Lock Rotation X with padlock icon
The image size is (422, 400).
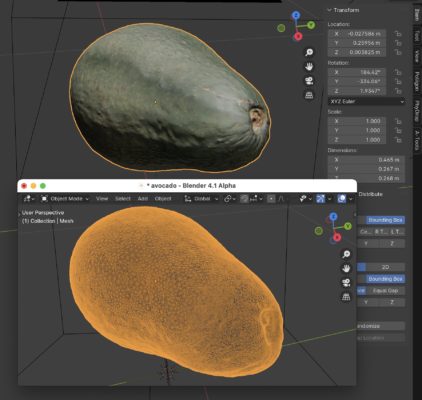click(398, 72)
